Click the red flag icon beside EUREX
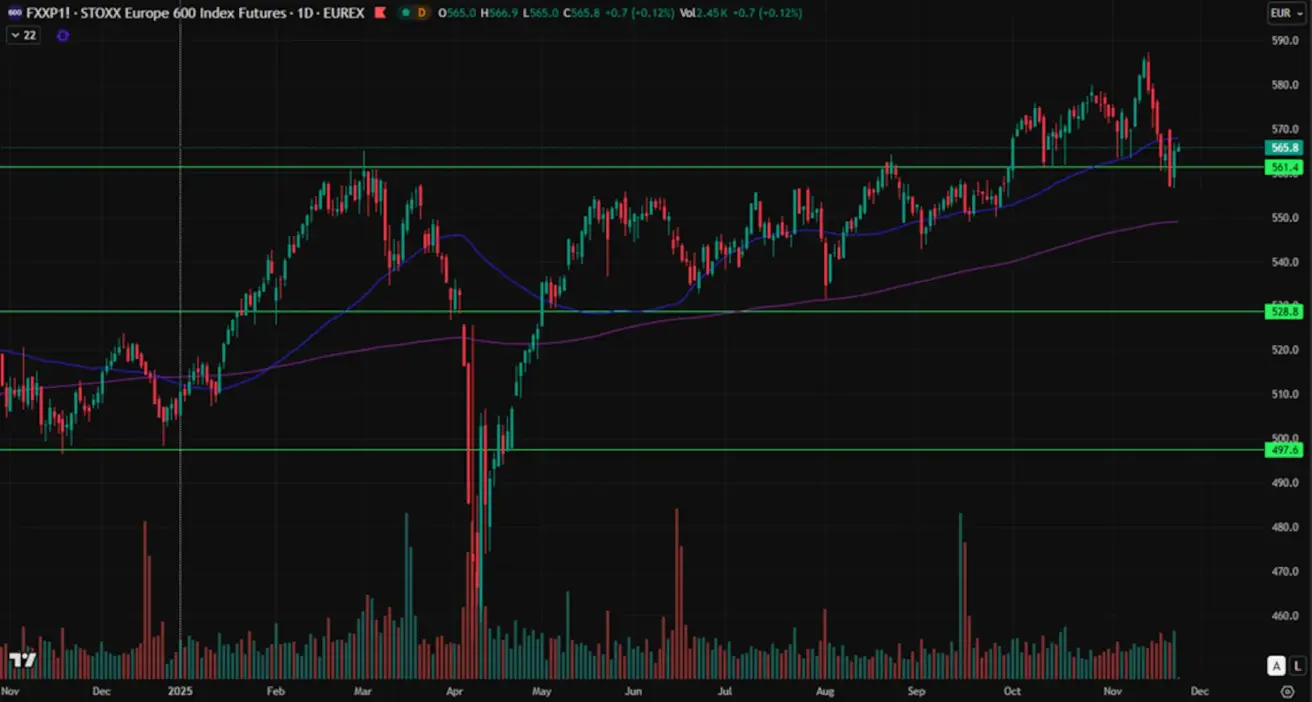This screenshot has height=702, width=1312. click(x=379, y=13)
